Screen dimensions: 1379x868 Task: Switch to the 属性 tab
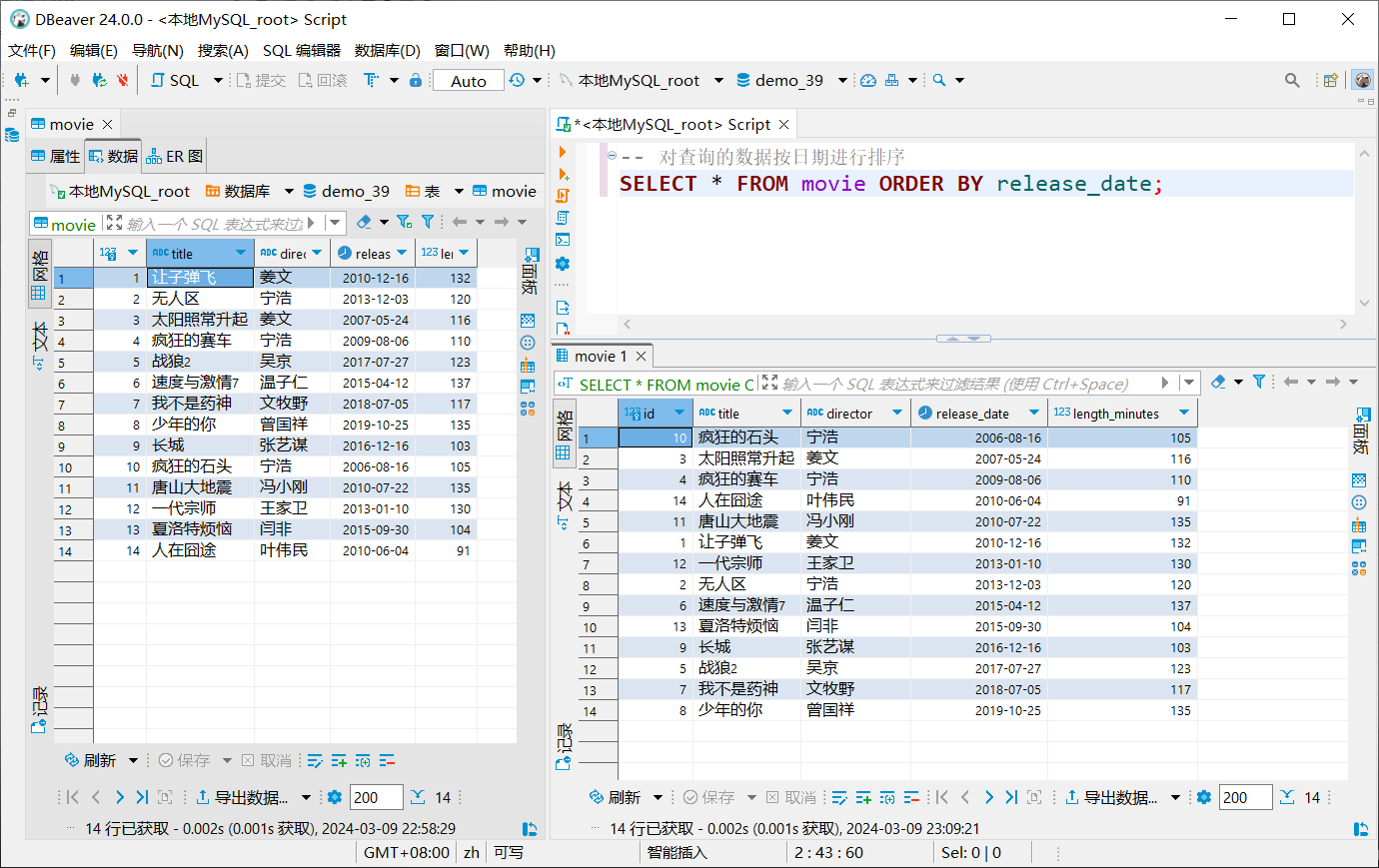(x=55, y=156)
